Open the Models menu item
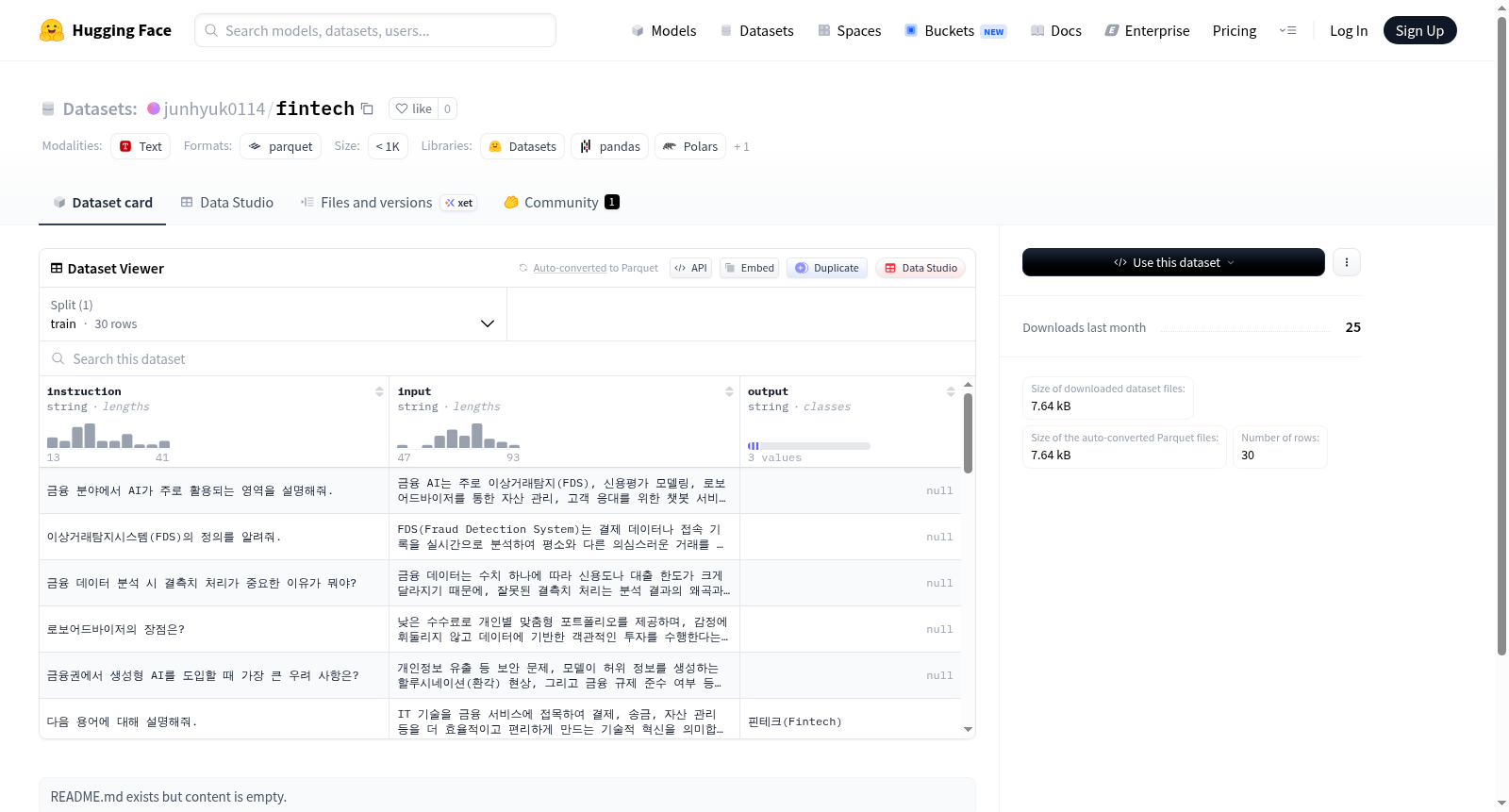This screenshot has height=812, width=1509. tap(664, 30)
